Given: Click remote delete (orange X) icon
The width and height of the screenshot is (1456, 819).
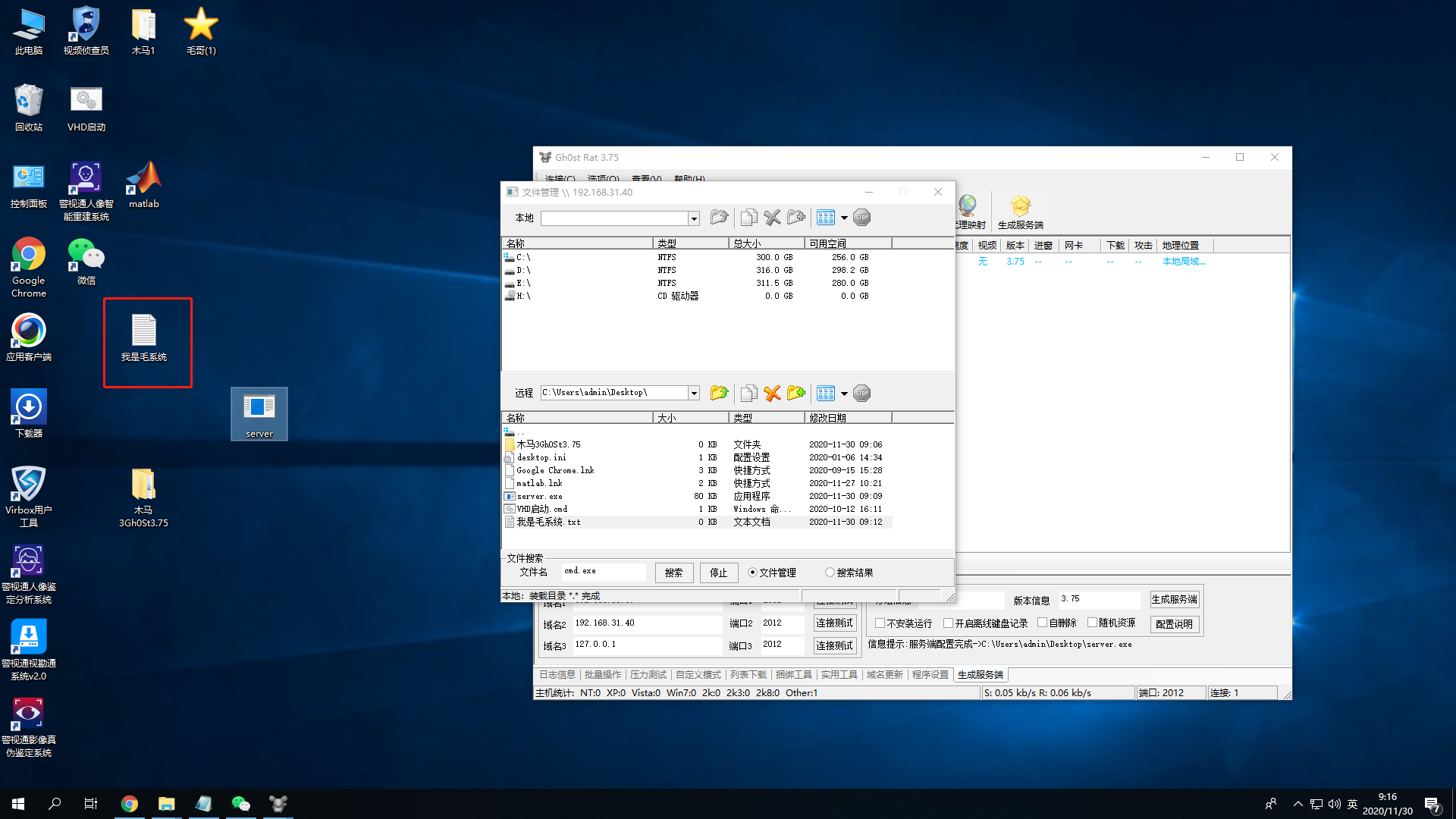Looking at the screenshot, I should click(x=772, y=393).
